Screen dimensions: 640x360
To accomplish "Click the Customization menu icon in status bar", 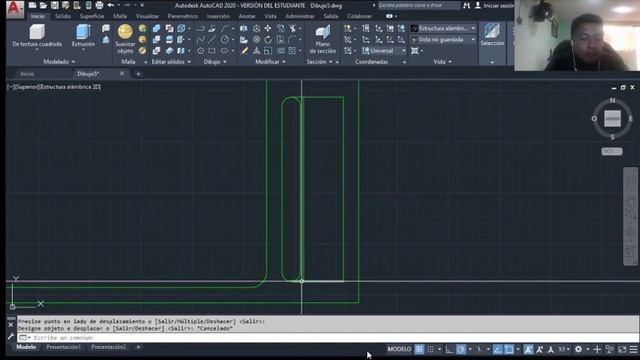I will [x=633, y=349].
